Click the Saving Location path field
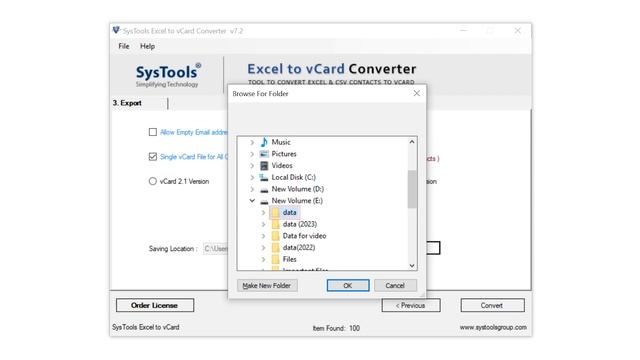Viewport: 640px width, 360px height. point(216,249)
